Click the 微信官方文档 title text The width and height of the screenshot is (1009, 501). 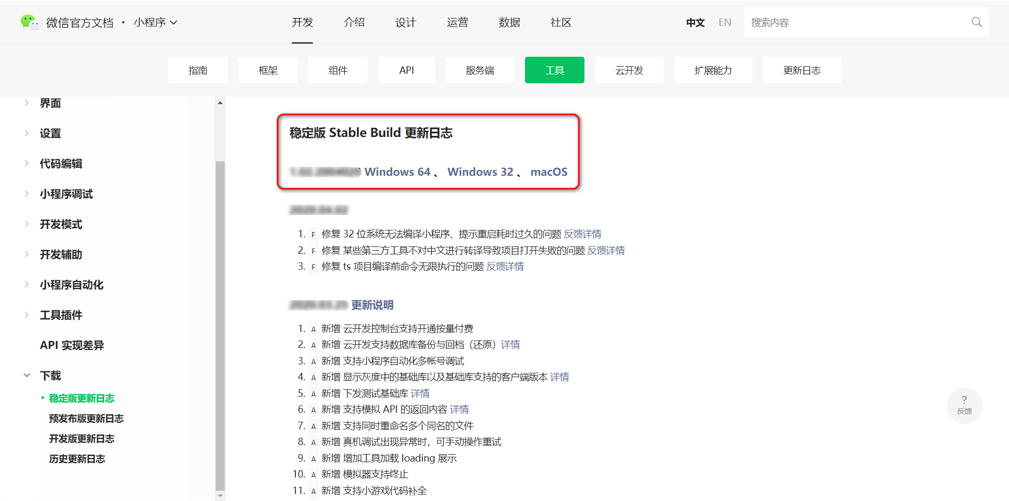(80, 22)
